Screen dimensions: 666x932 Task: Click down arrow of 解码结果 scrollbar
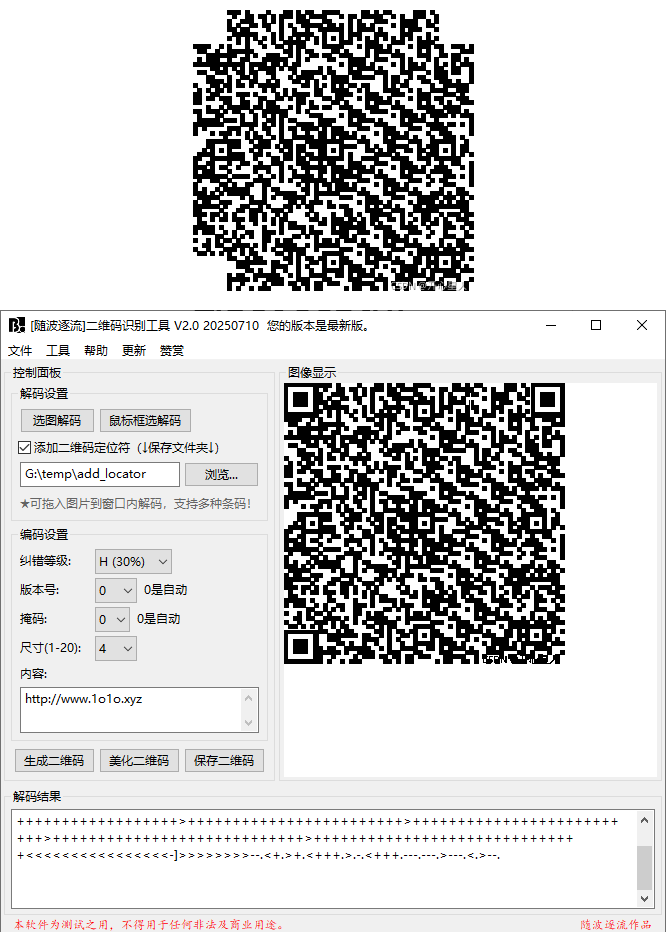(645, 898)
